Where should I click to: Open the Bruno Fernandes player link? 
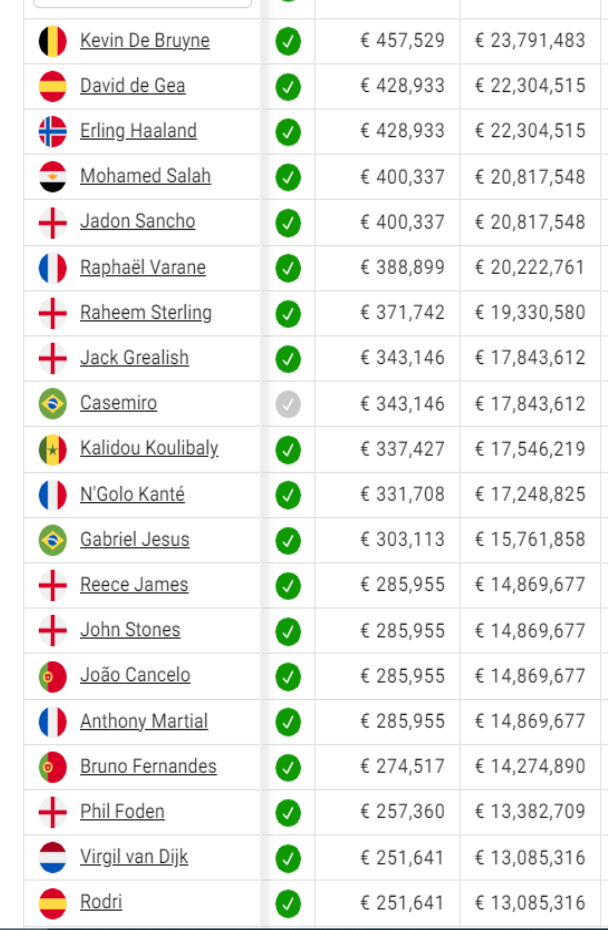point(148,766)
